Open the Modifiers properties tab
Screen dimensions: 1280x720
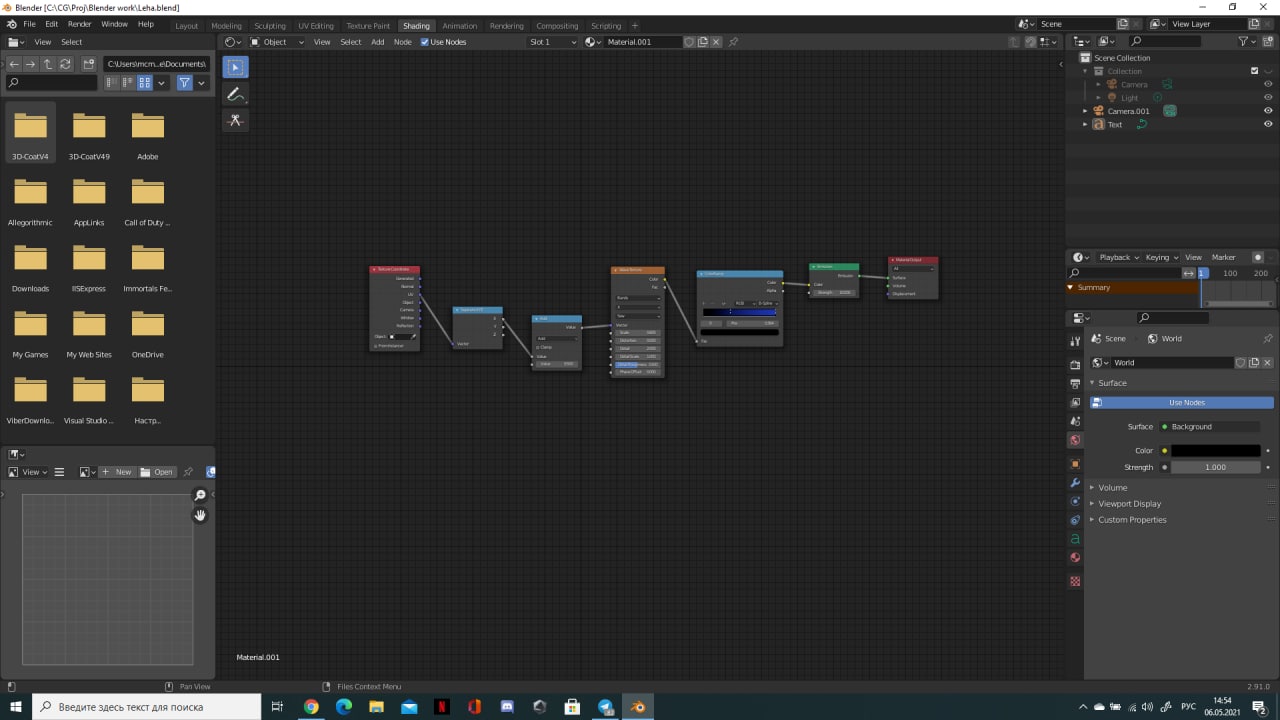point(1075,483)
